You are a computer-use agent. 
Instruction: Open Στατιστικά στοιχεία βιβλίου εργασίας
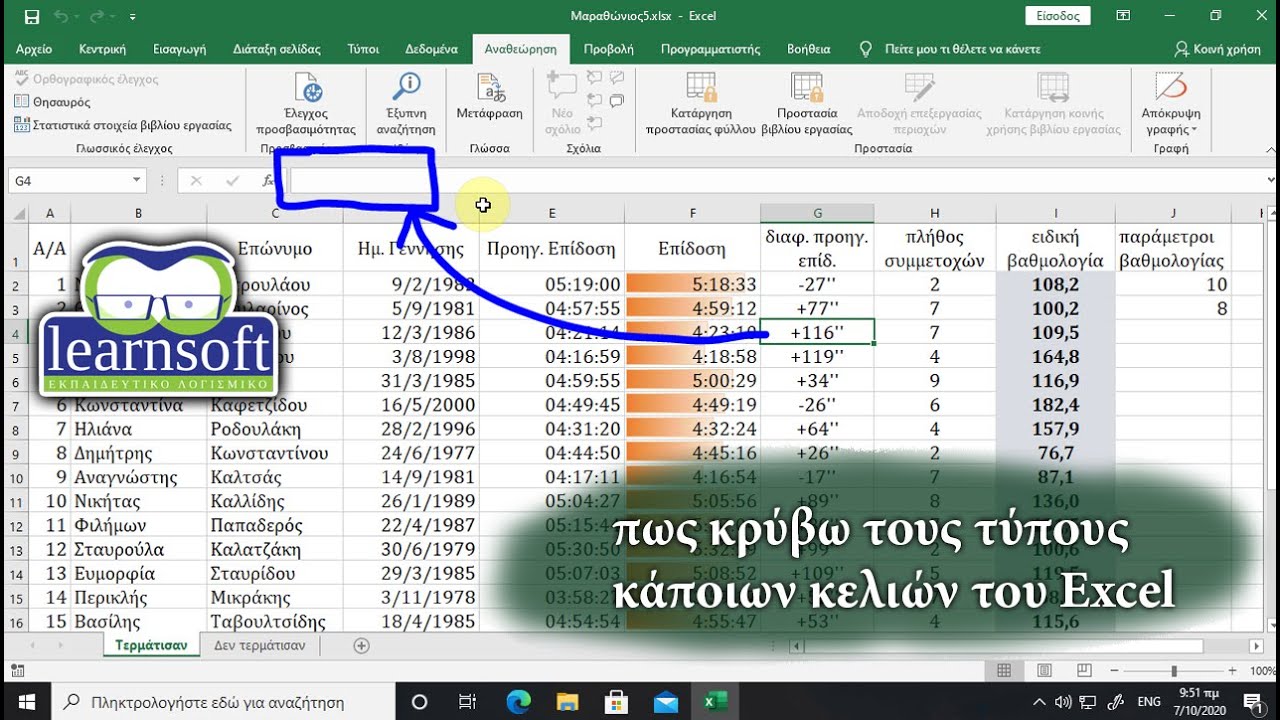click(x=123, y=126)
